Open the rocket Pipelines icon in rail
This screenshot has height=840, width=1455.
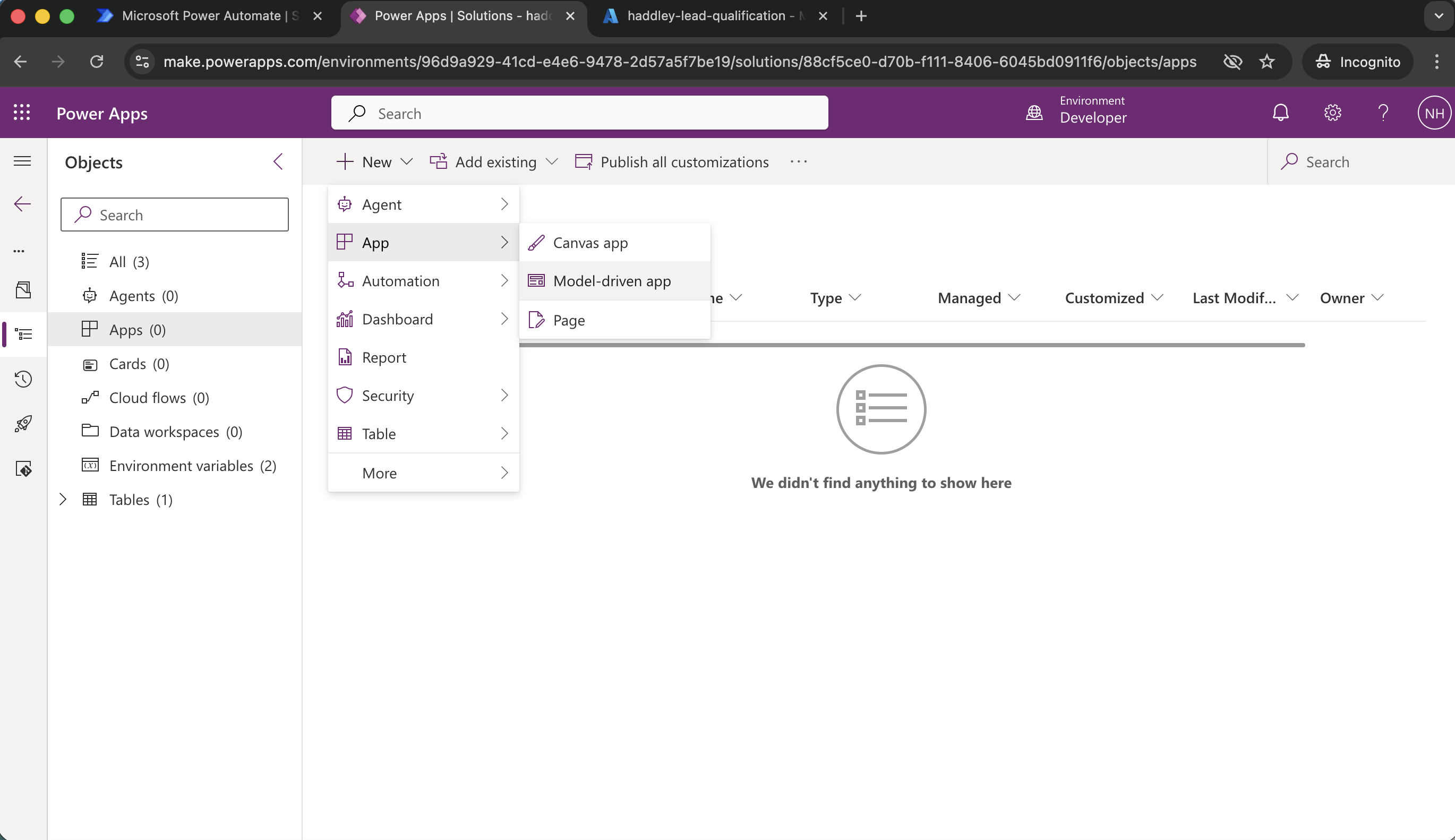click(23, 424)
